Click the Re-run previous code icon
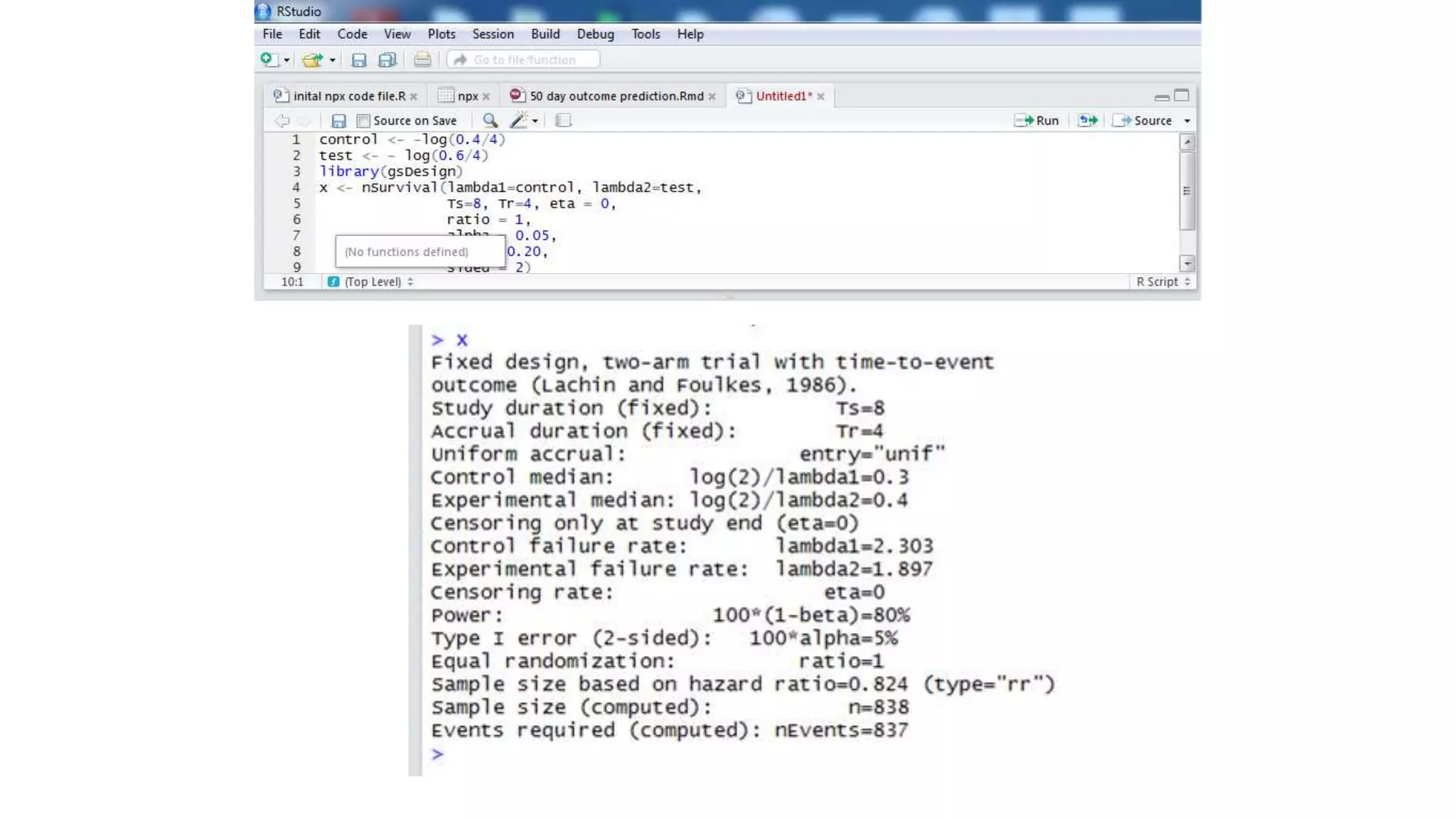 tap(1088, 121)
